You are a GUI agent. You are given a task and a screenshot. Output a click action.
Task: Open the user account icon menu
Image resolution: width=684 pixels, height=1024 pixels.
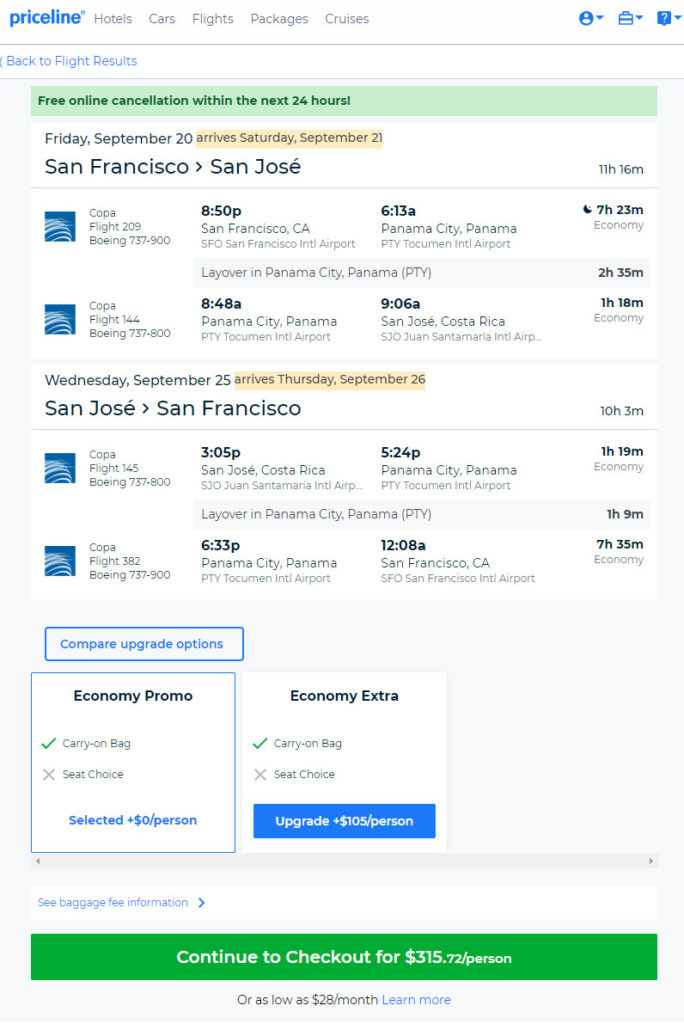590,18
